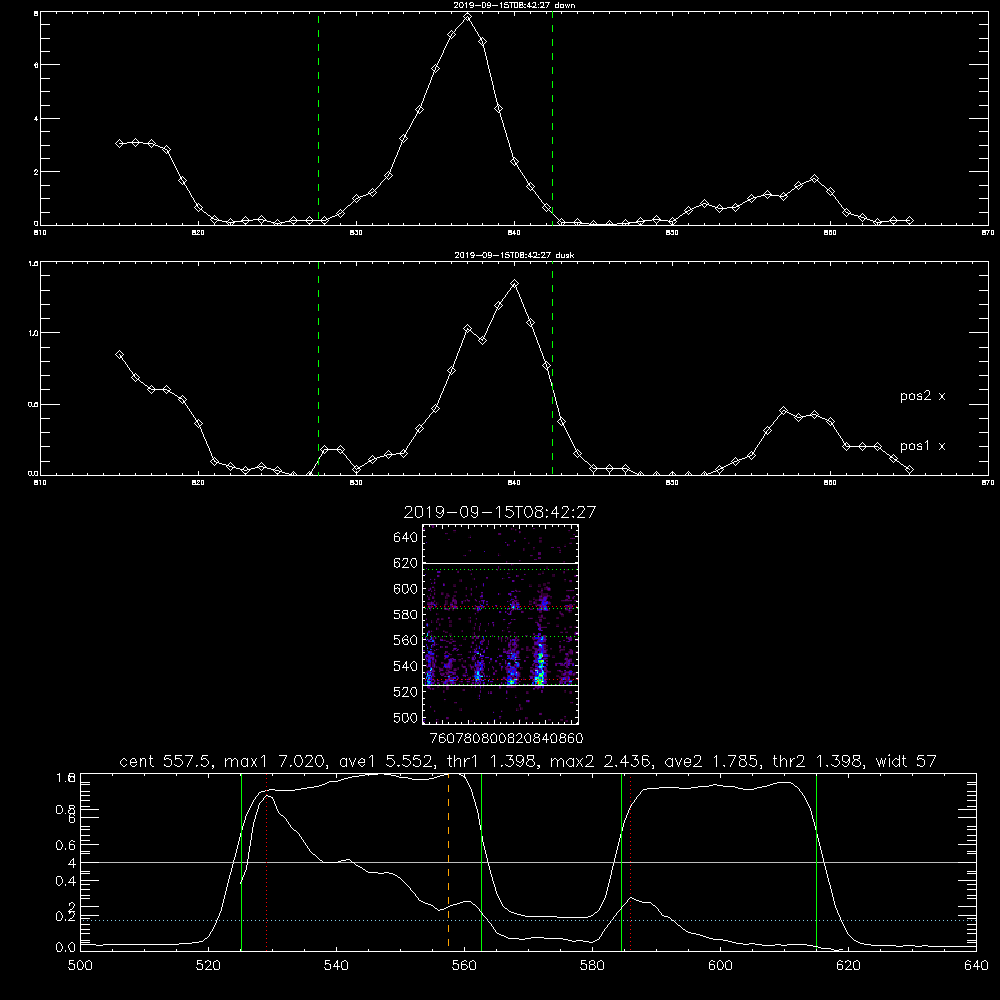Click the peak data point of dawn curve
Image resolution: width=1000 pixels, height=1000 pixels.
(x=467, y=17)
